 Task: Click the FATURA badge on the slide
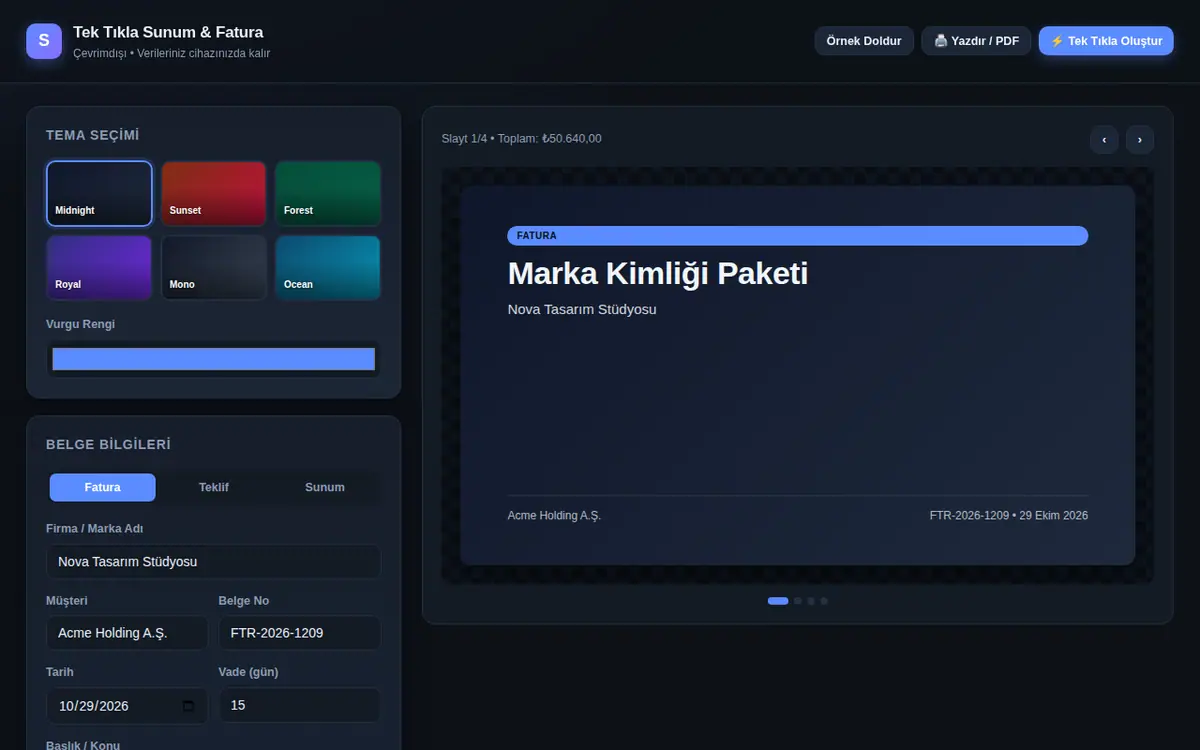pyautogui.click(x=798, y=236)
